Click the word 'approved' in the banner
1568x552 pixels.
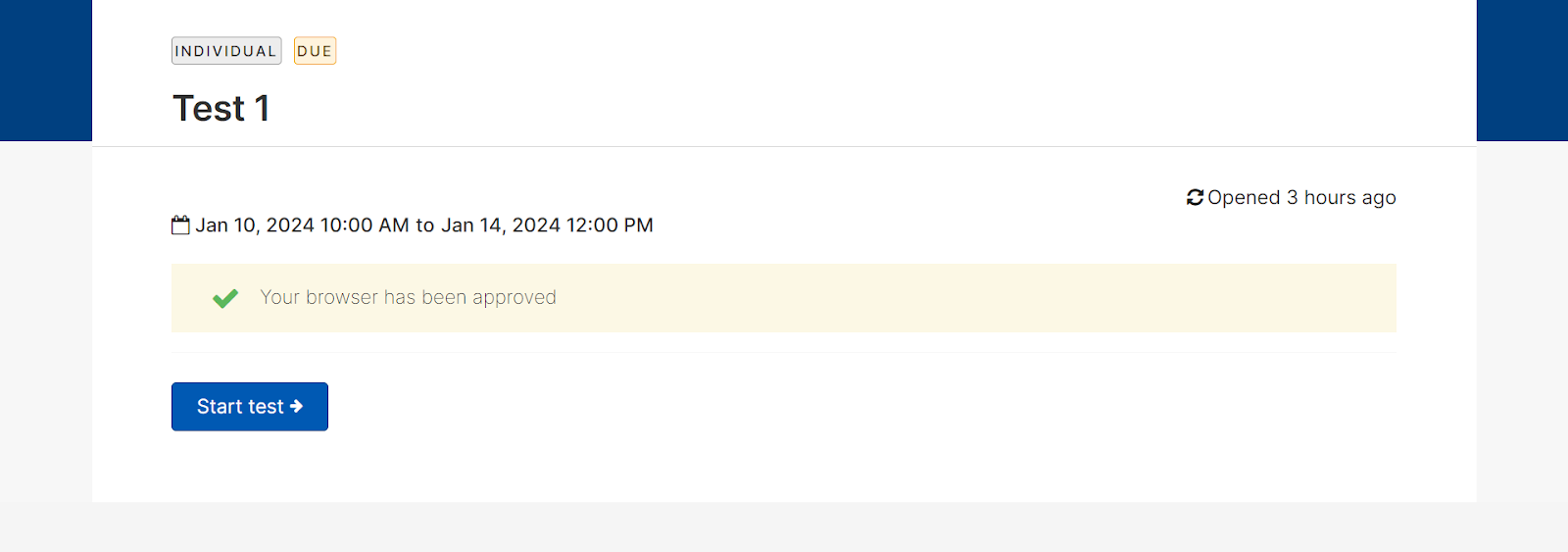click(x=514, y=298)
